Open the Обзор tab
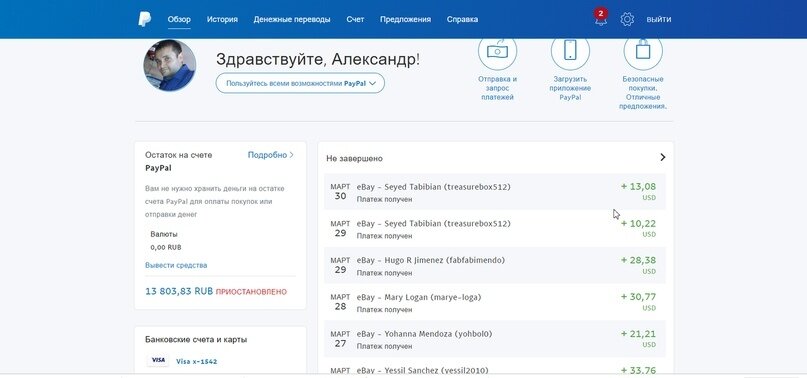 (x=179, y=20)
